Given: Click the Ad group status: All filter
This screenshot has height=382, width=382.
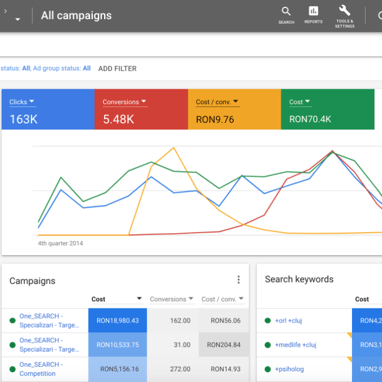Looking at the screenshot, I should point(62,68).
